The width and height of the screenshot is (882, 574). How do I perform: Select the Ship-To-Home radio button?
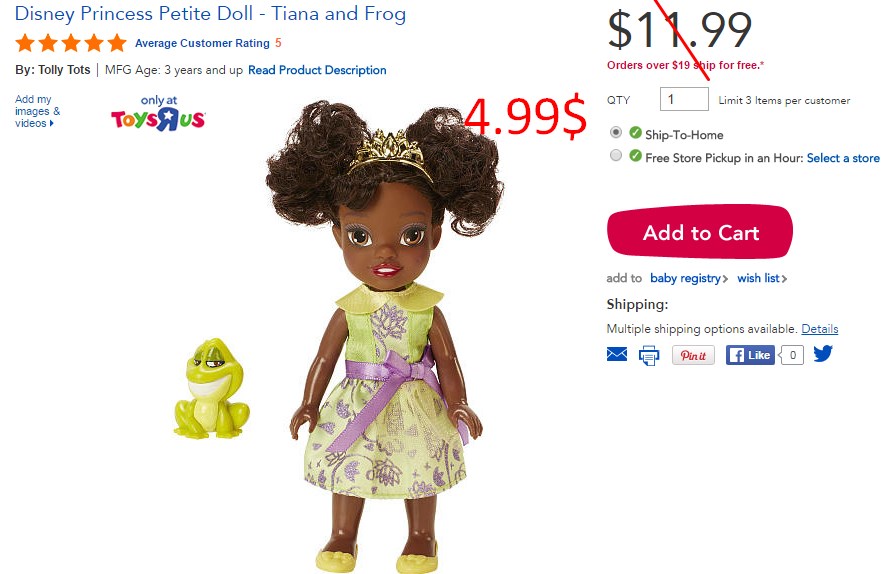pos(616,133)
